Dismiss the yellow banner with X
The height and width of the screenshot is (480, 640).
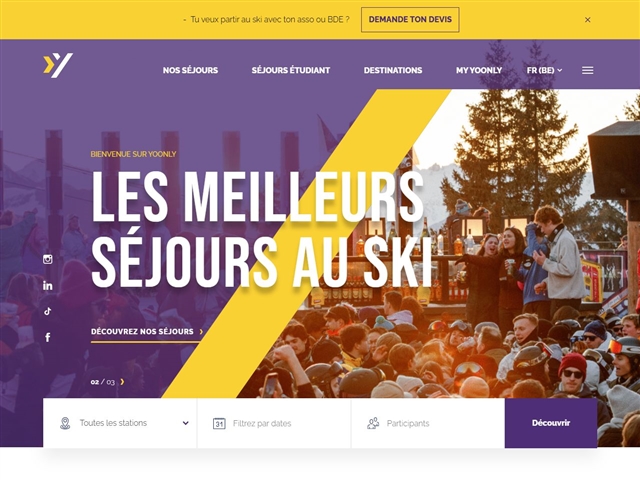tap(587, 20)
